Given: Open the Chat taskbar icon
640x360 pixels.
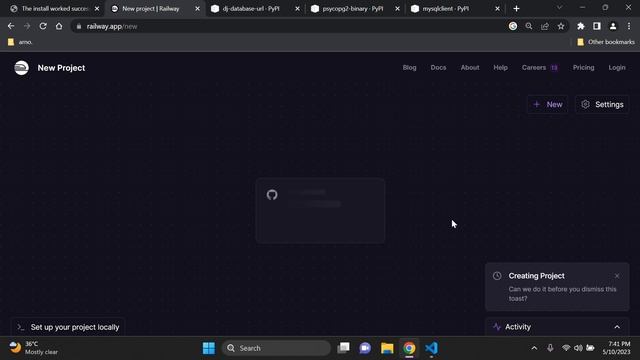Looking at the screenshot, I should point(365,348).
